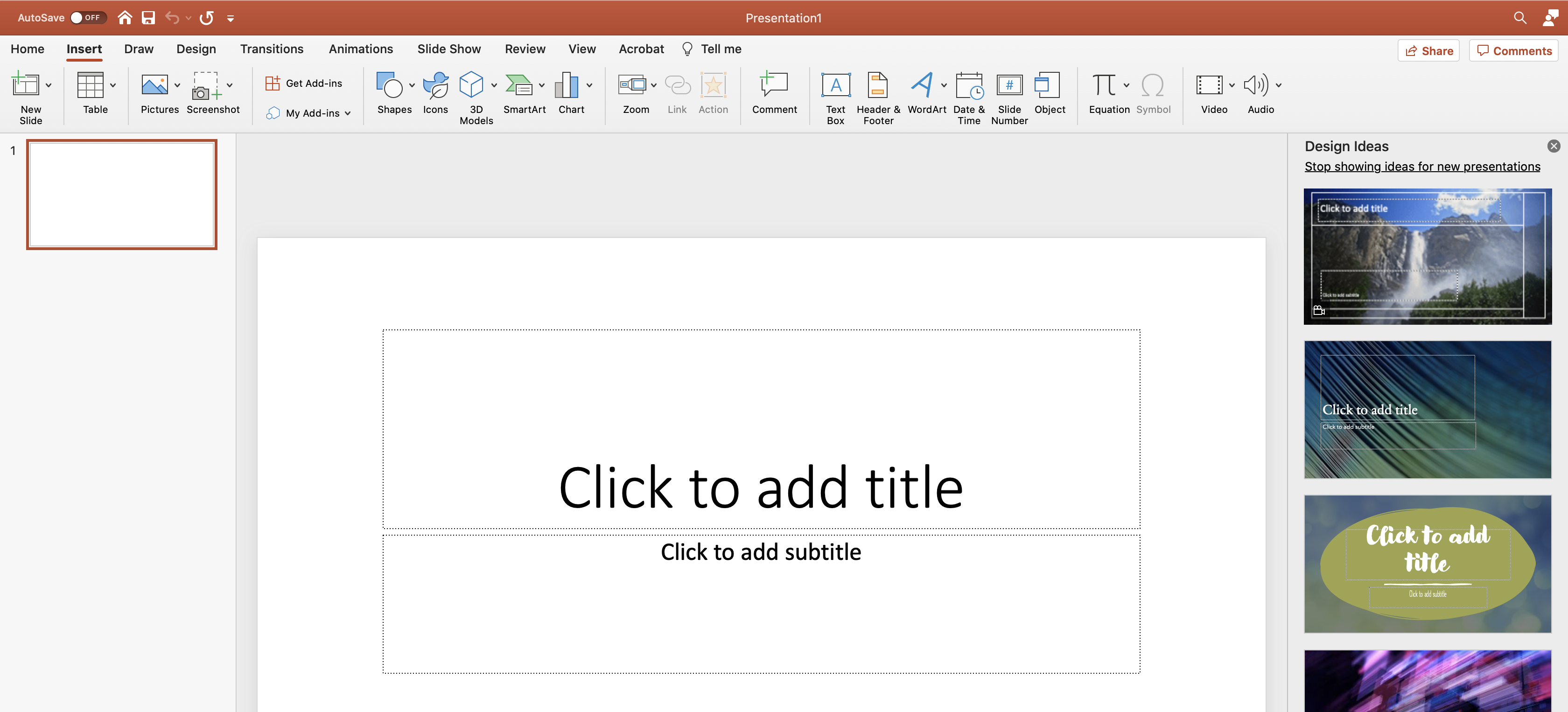1568x712 pixels.
Task: Expand My Add-ins dropdown
Action: pyautogui.click(x=348, y=113)
